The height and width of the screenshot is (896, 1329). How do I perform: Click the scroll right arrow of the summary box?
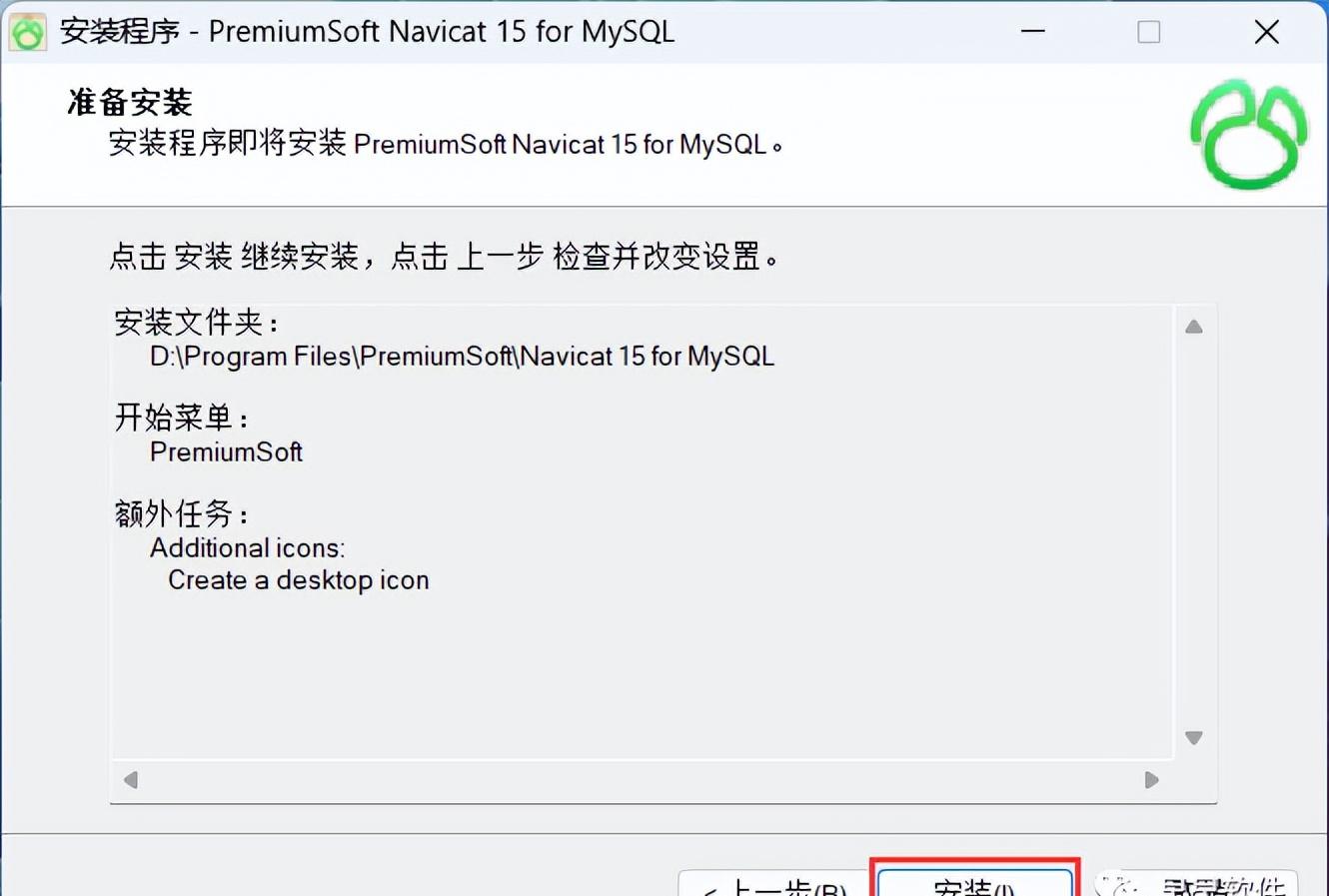click(1152, 780)
